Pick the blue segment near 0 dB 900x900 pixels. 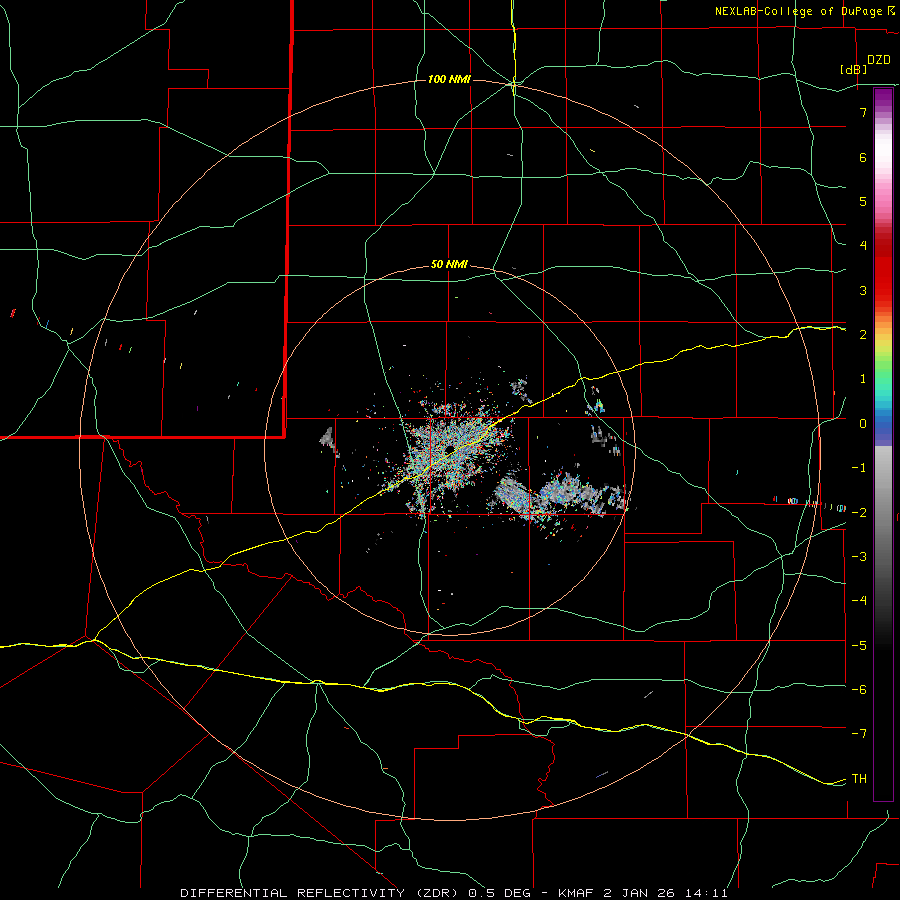[883, 428]
